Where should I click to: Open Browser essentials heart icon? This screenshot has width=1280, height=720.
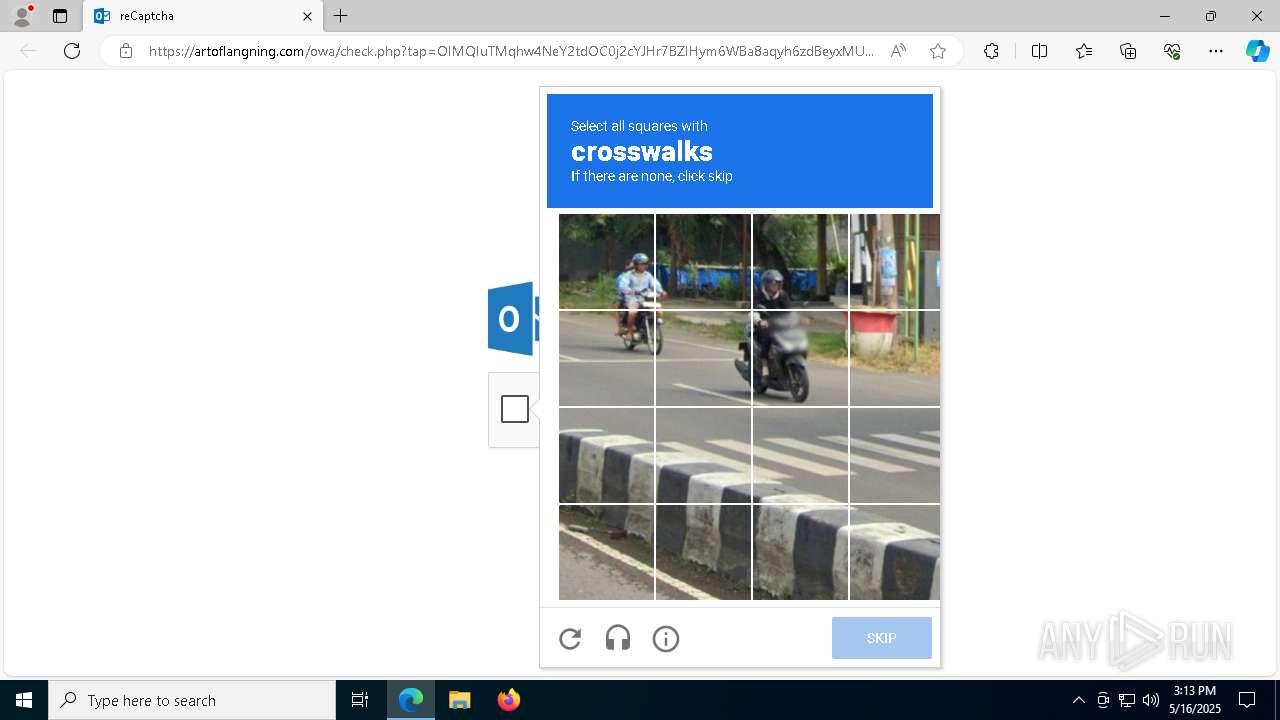[x=1172, y=51]
